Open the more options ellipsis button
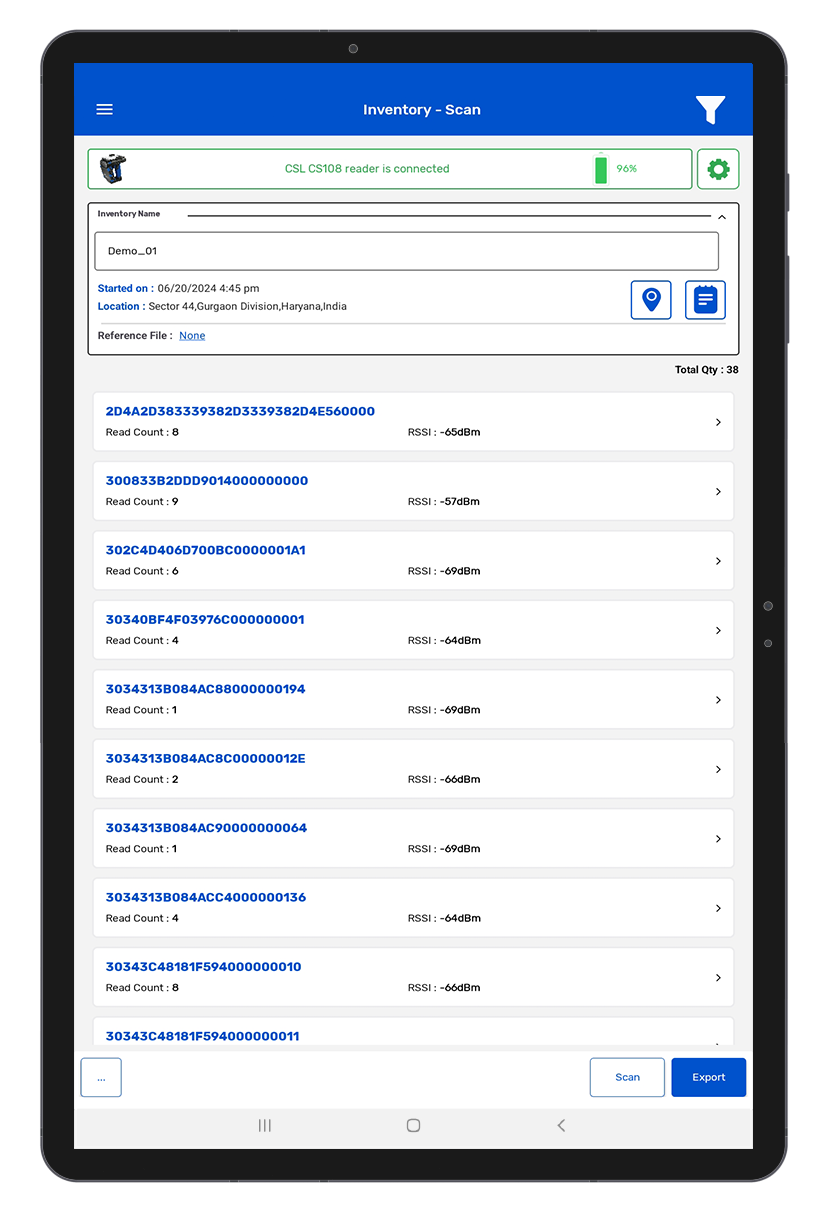This screenshot has height=1218, width=822. click(x=101, y=1077)
